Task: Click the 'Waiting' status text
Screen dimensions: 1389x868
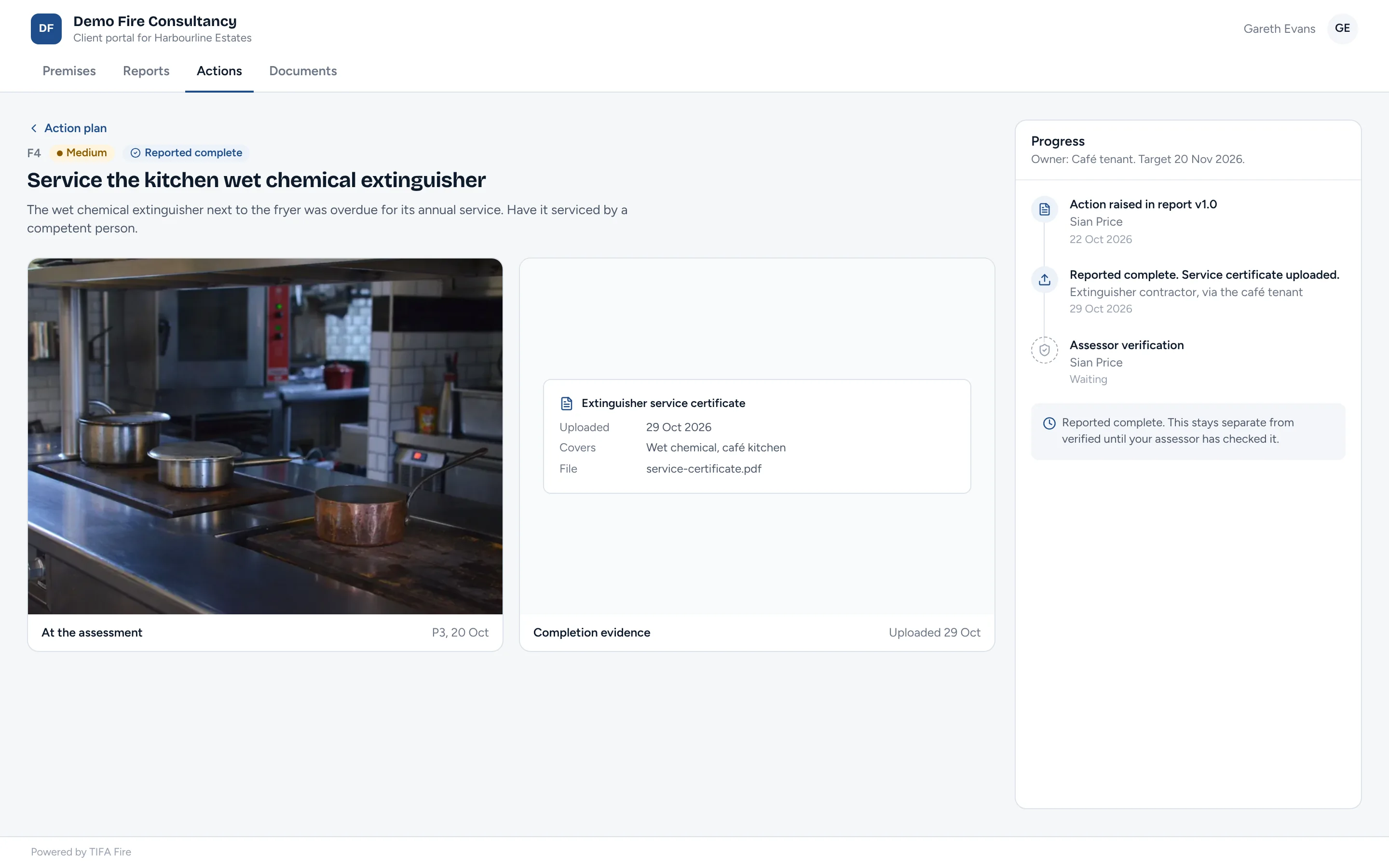Action: [x=1088, y=380]
